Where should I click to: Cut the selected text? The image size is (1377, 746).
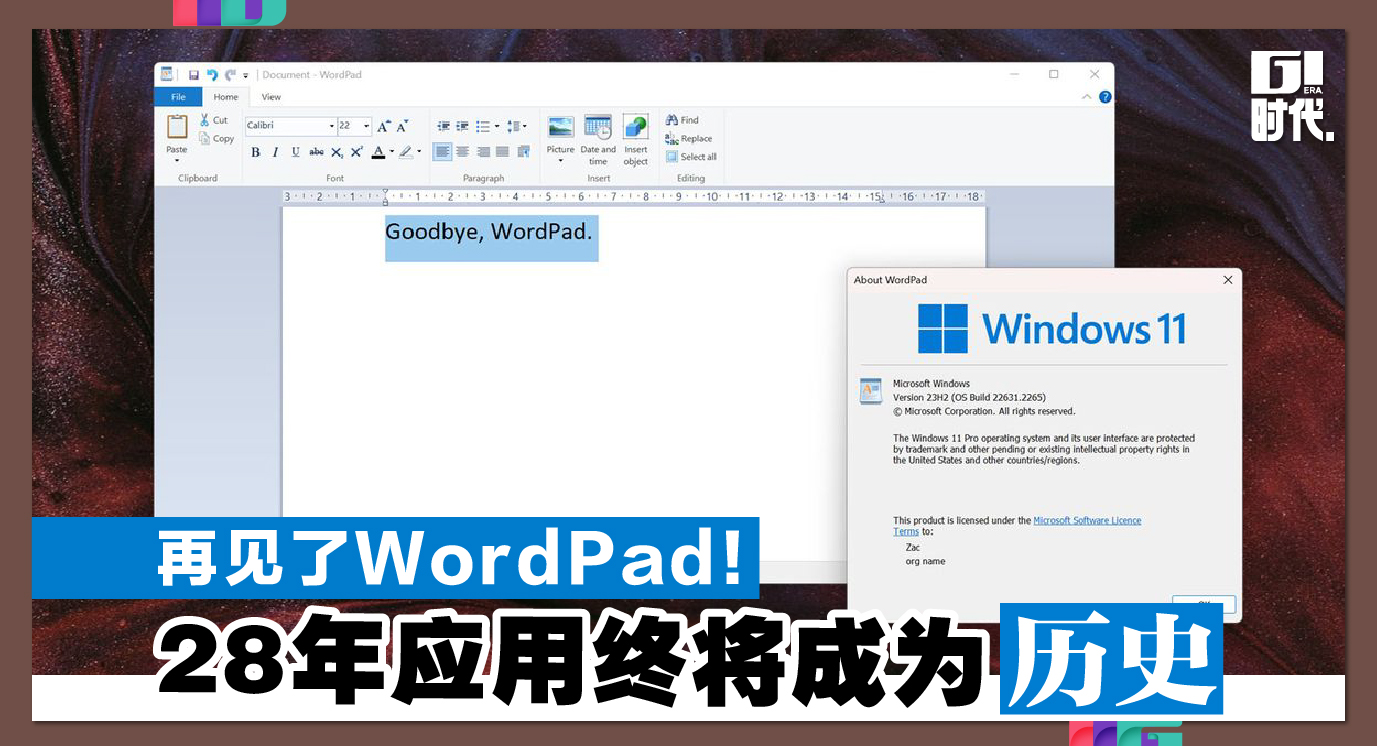point(213,120)
